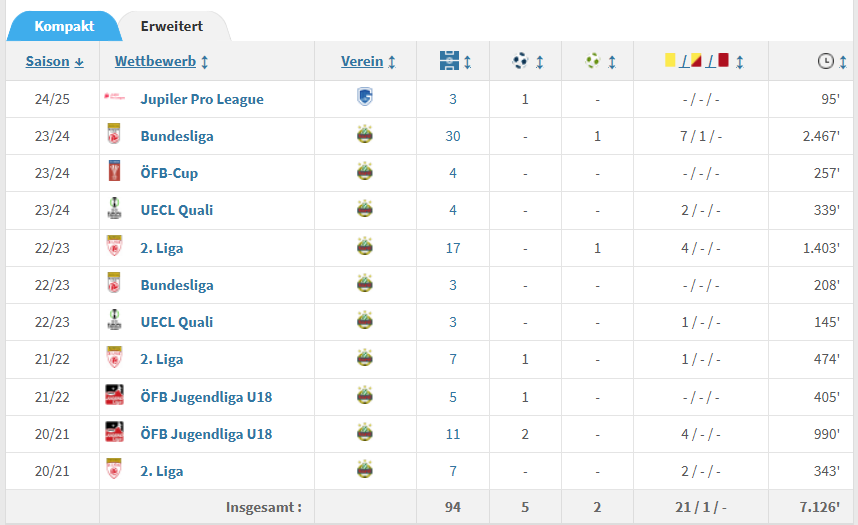Screen dimensions: 858x525
Task: Select the Kompakt tab
Action: pos(64,26)
